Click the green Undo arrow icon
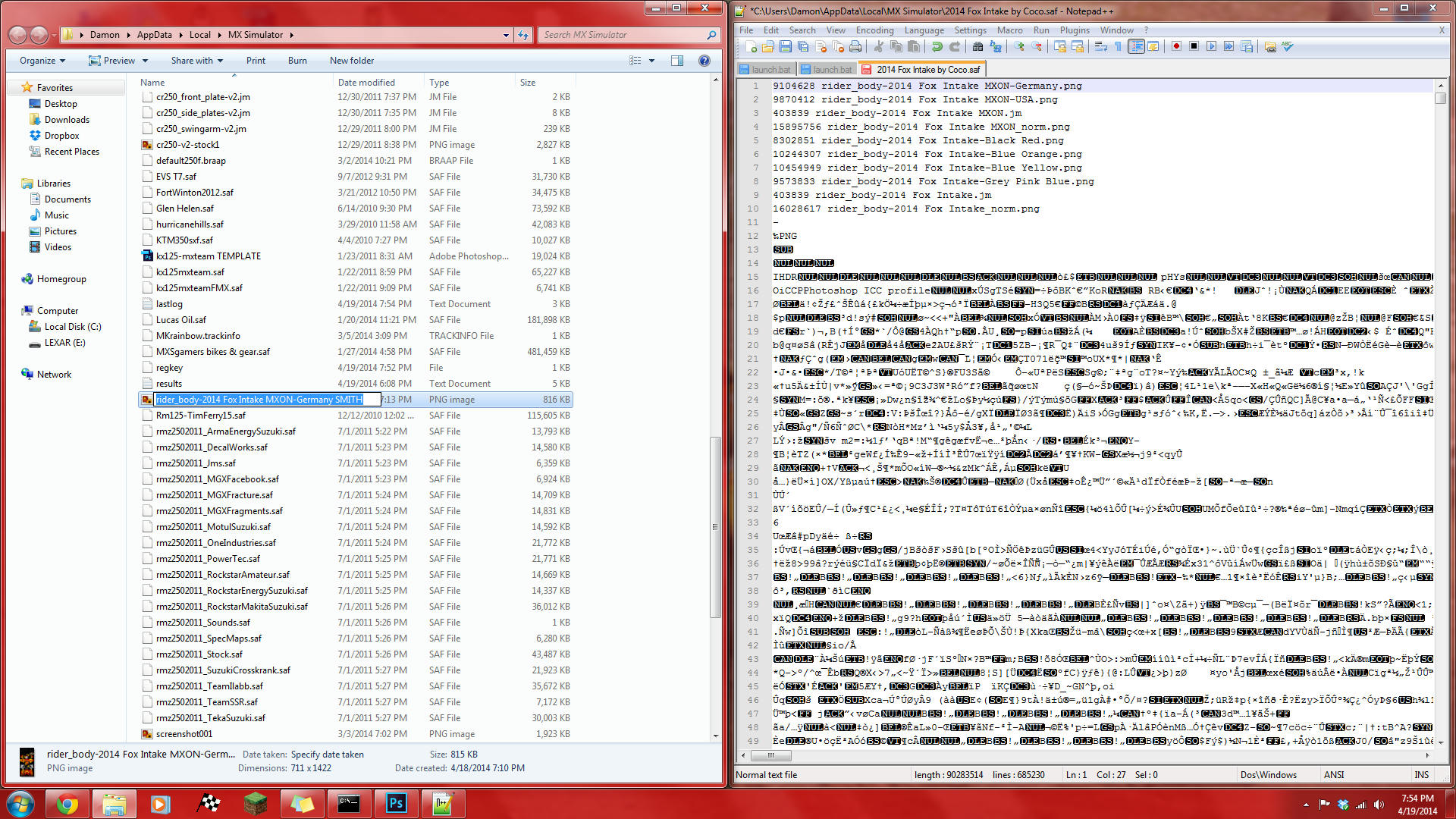The image size is (1456, 819). coord(937,46)
